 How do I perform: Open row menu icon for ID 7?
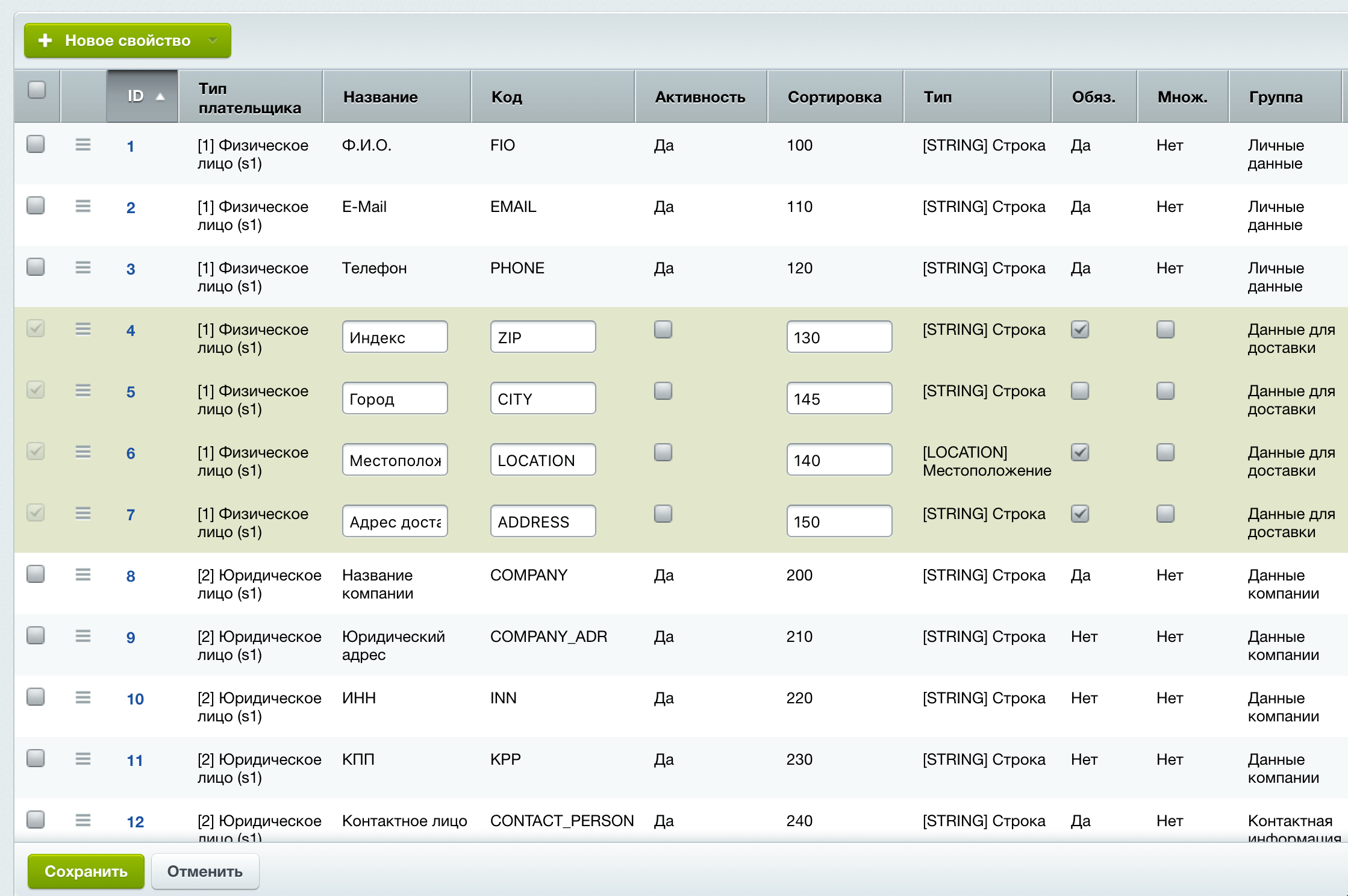coord(83,513)
